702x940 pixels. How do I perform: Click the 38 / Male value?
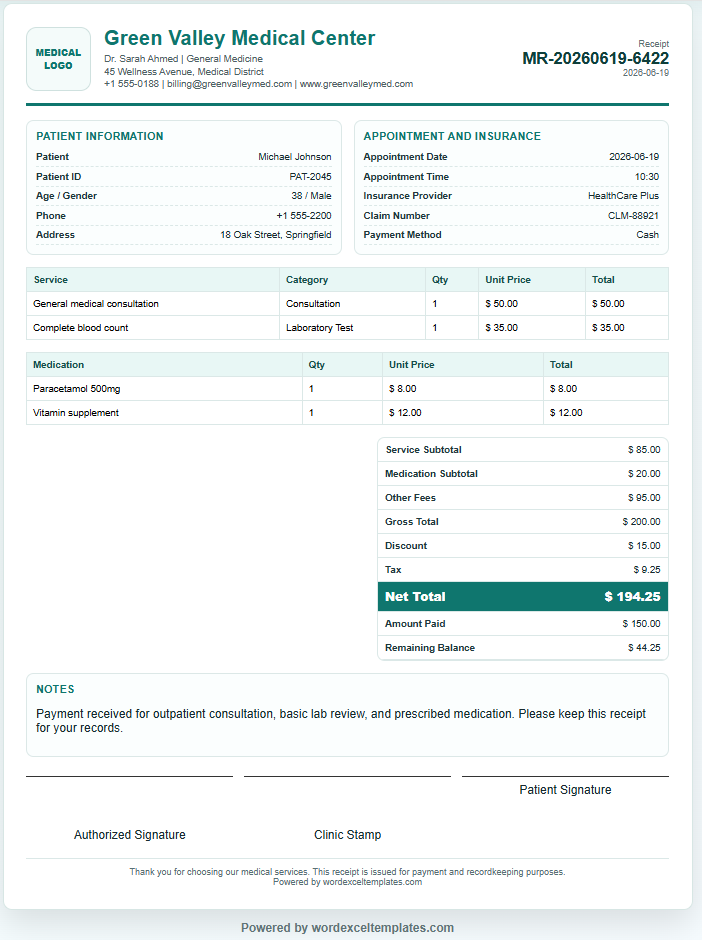tap(311, 195)
